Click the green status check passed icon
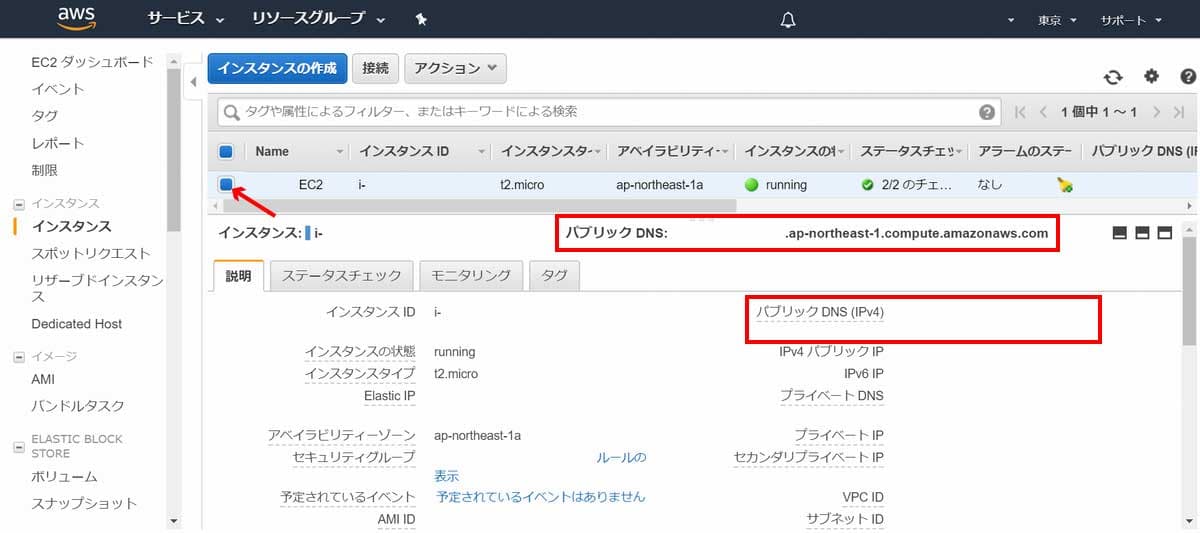This screenshot has width=1200, height=533. tap(868, 185)
